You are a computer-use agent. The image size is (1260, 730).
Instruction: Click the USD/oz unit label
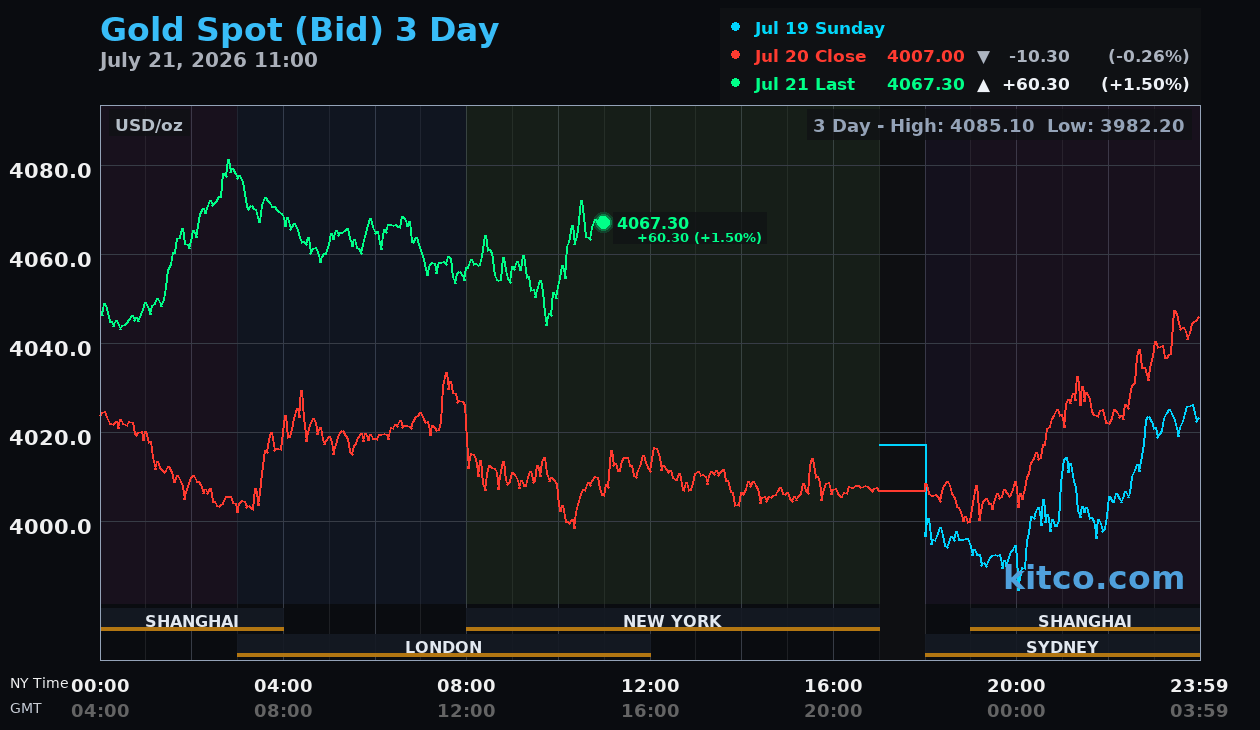149,126
